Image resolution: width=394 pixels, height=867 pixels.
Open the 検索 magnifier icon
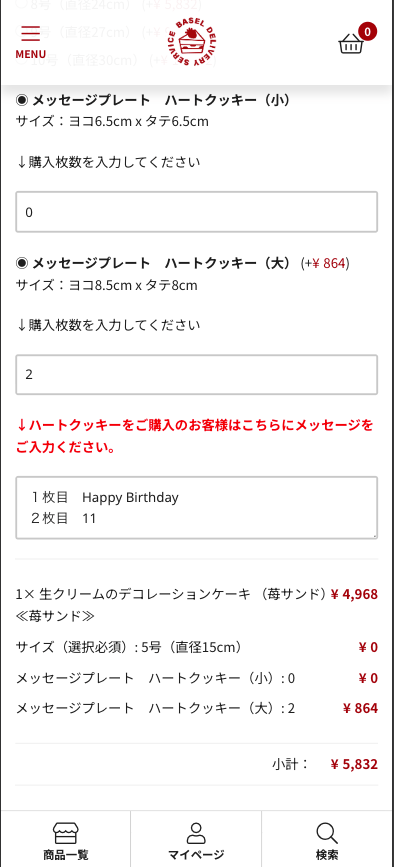pos(327,833)
